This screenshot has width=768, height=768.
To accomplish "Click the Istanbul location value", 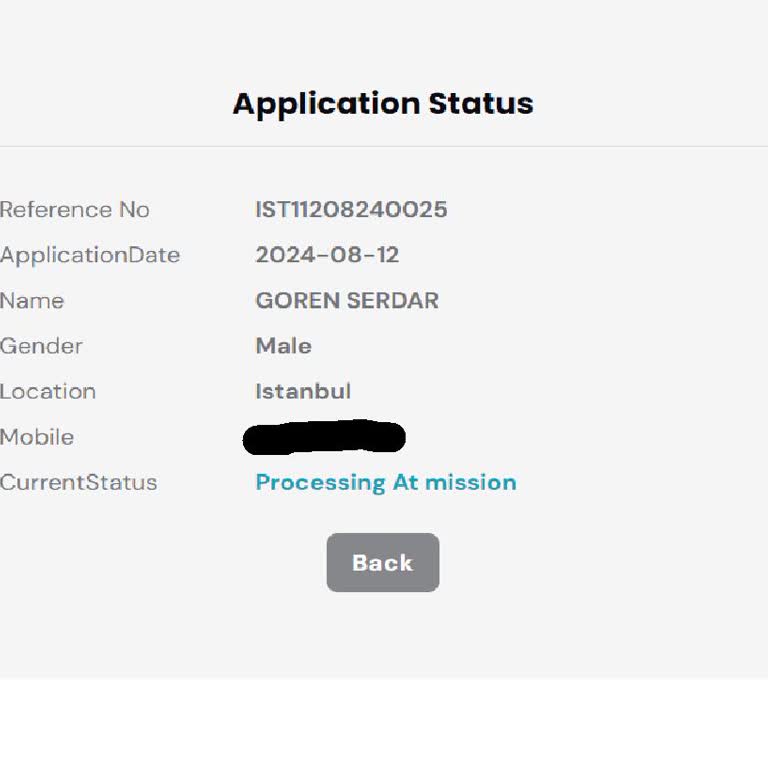I will pos(303,391).
